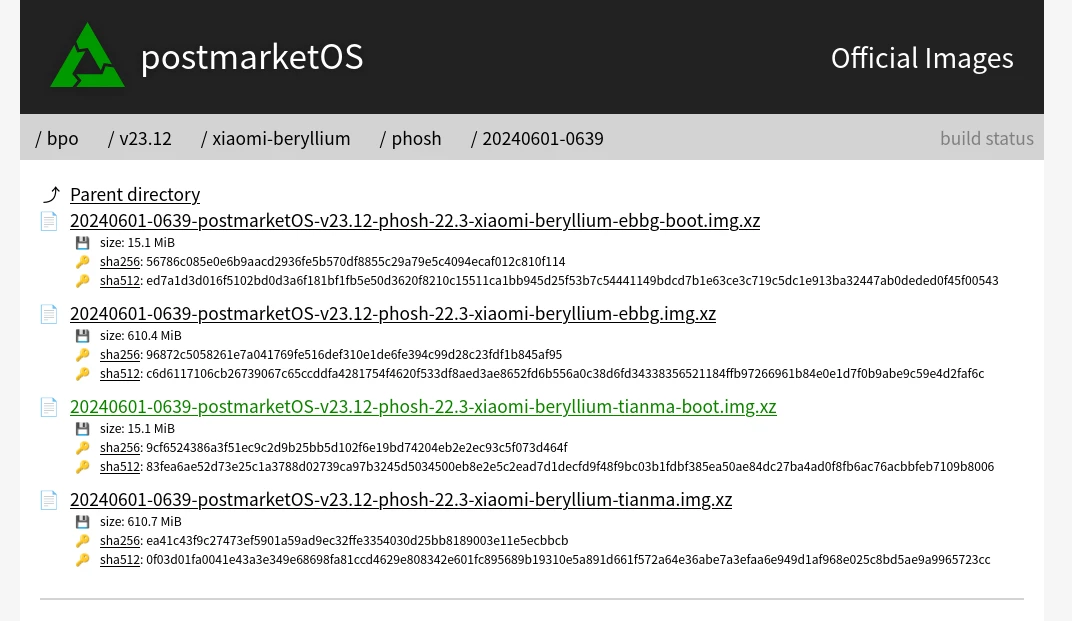Open sha256 link for ebbg.img.xz
This screenshot has height=621, width=1072.
120,355
